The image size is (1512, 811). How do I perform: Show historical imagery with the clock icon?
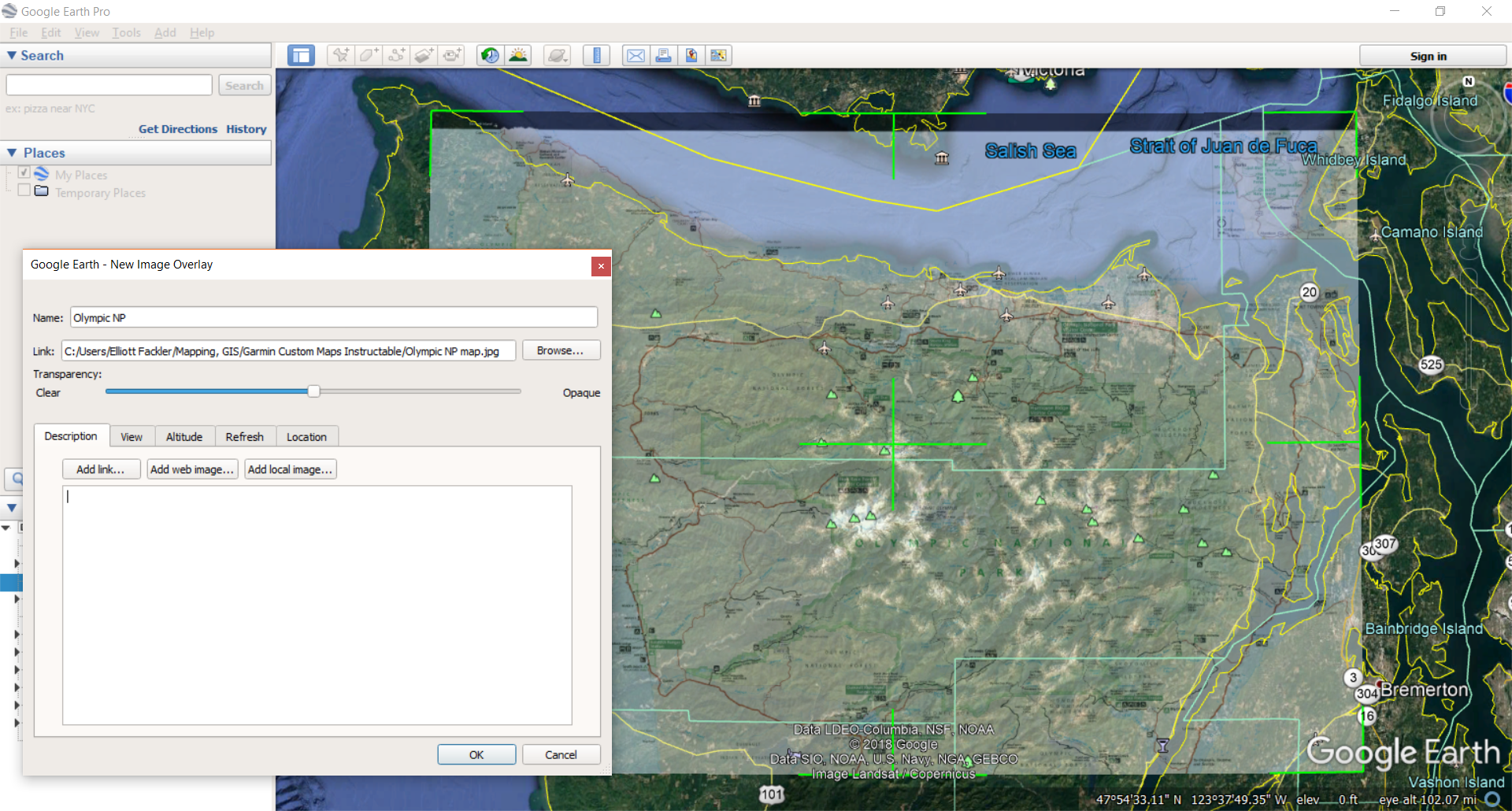click(x=490, y=55)
